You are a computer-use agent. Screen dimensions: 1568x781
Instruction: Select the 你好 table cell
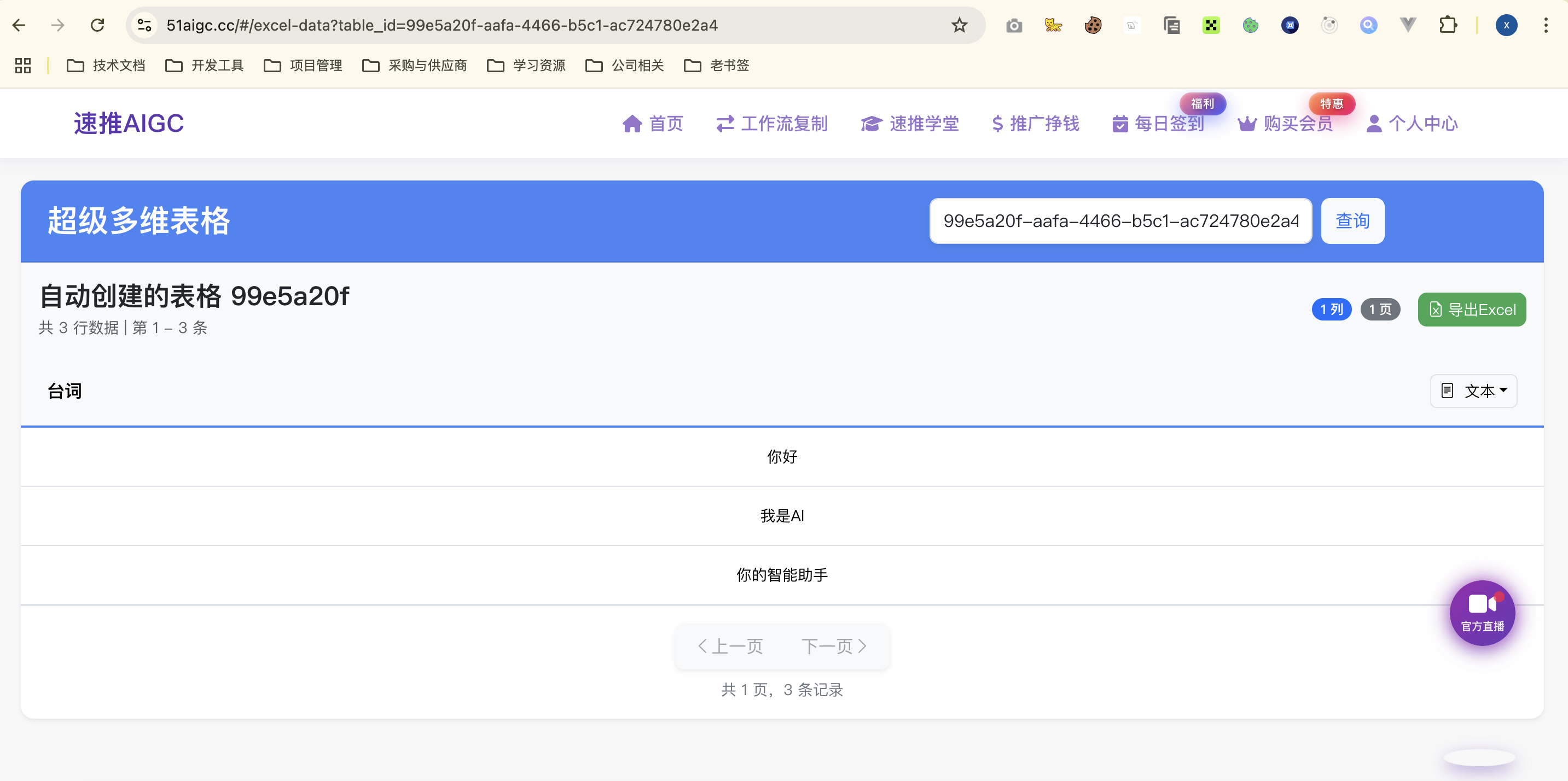[x=782, y=457]
